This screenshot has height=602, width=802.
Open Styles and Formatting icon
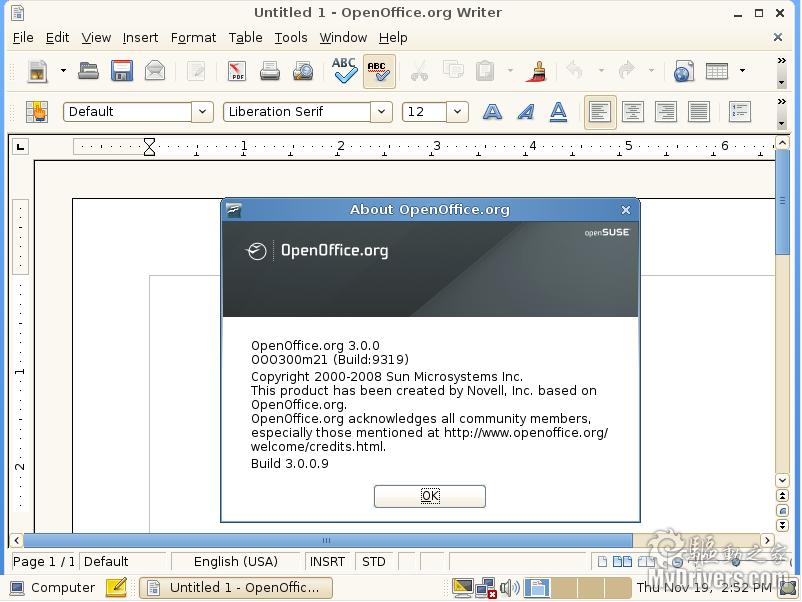click(37, 112)
